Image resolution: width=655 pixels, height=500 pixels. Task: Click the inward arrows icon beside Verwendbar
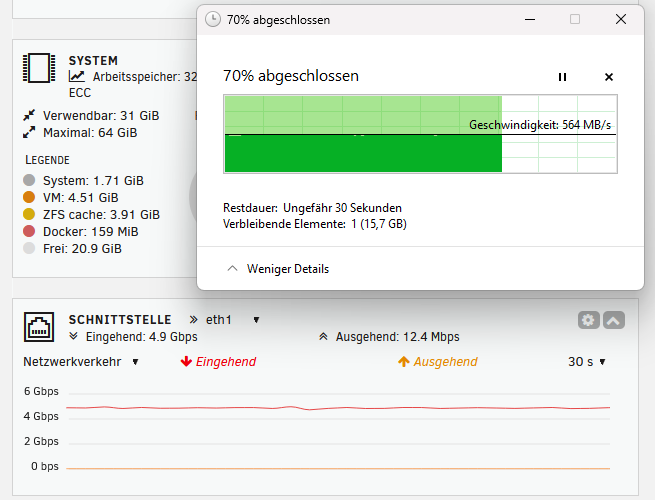(29, 115)
